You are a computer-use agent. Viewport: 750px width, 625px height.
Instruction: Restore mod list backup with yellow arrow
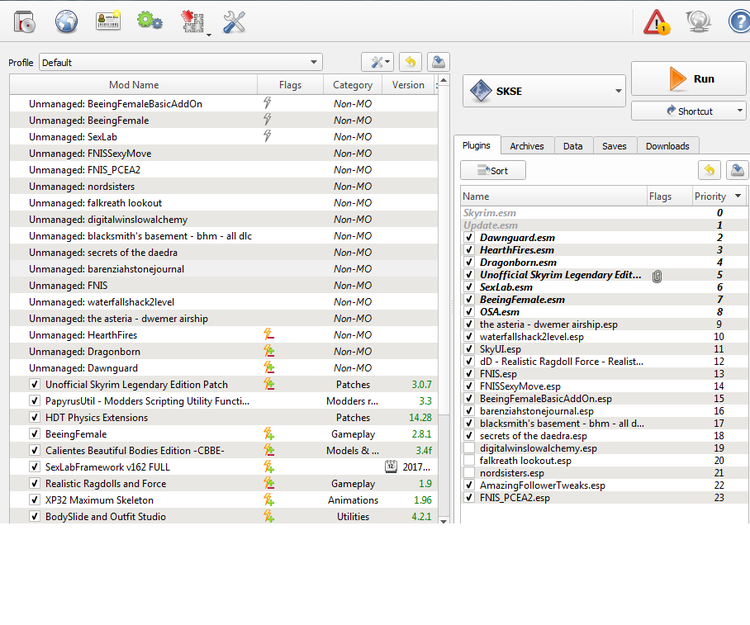(x=410, y=62)
